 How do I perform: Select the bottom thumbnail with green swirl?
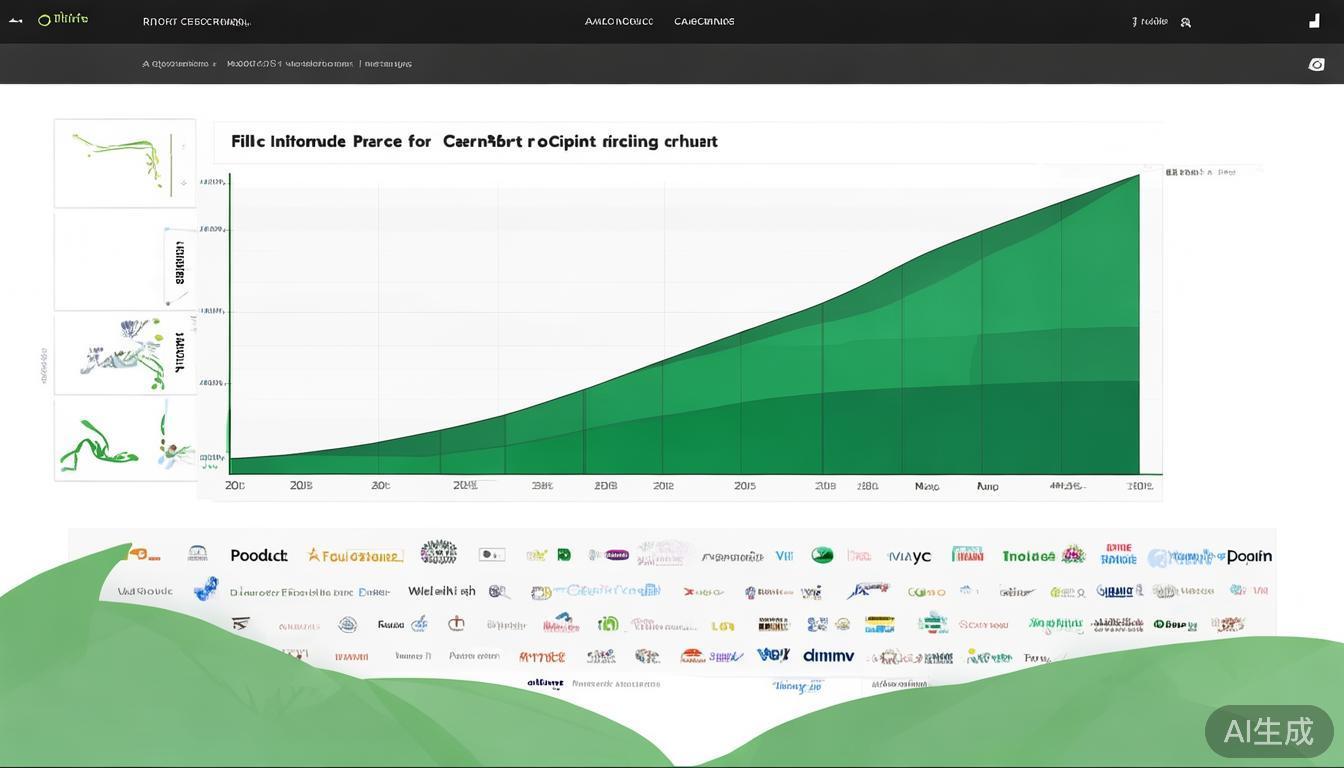124,440
